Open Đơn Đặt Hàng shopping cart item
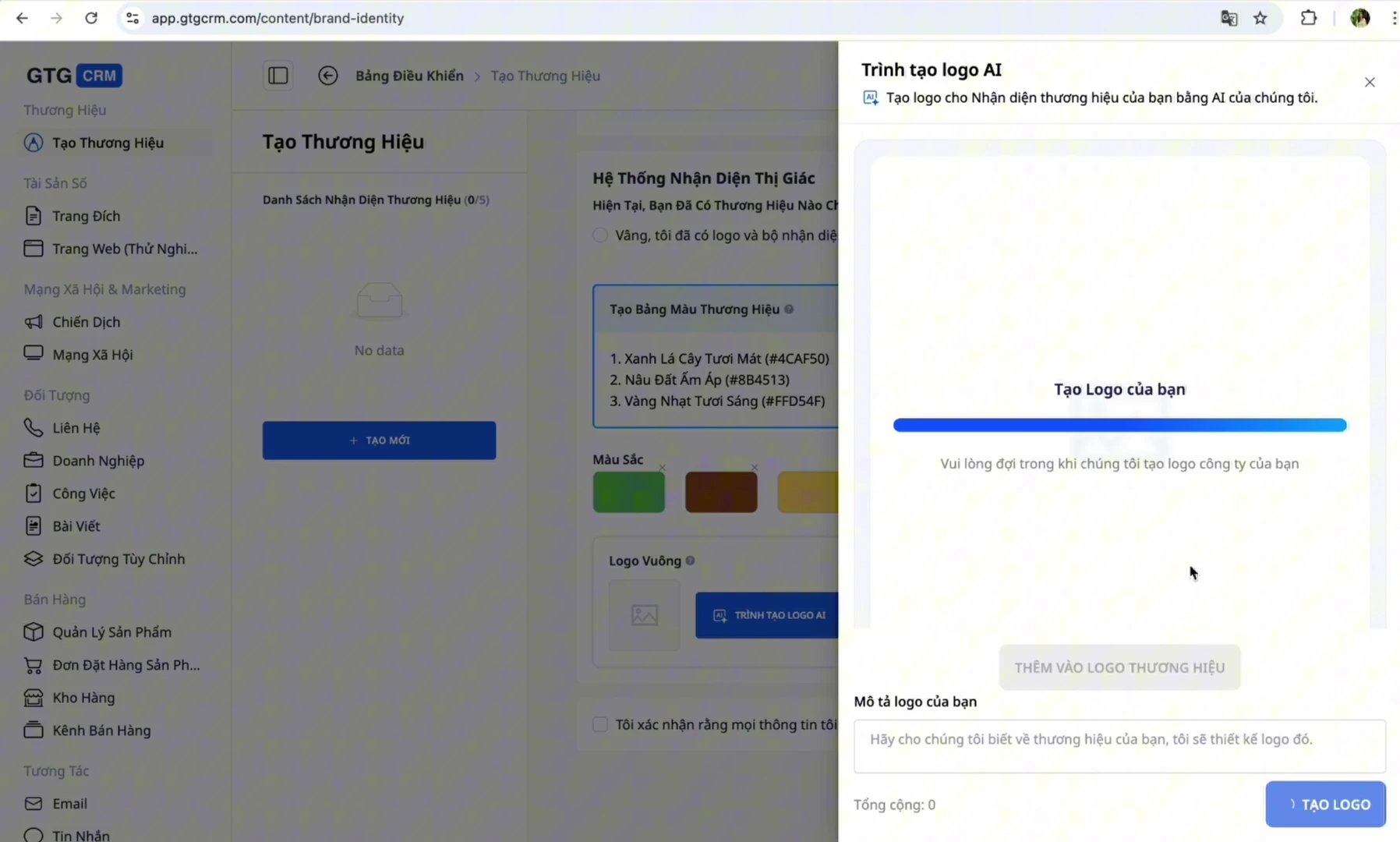Screen dimensions: 1400x842 (125, 665)
